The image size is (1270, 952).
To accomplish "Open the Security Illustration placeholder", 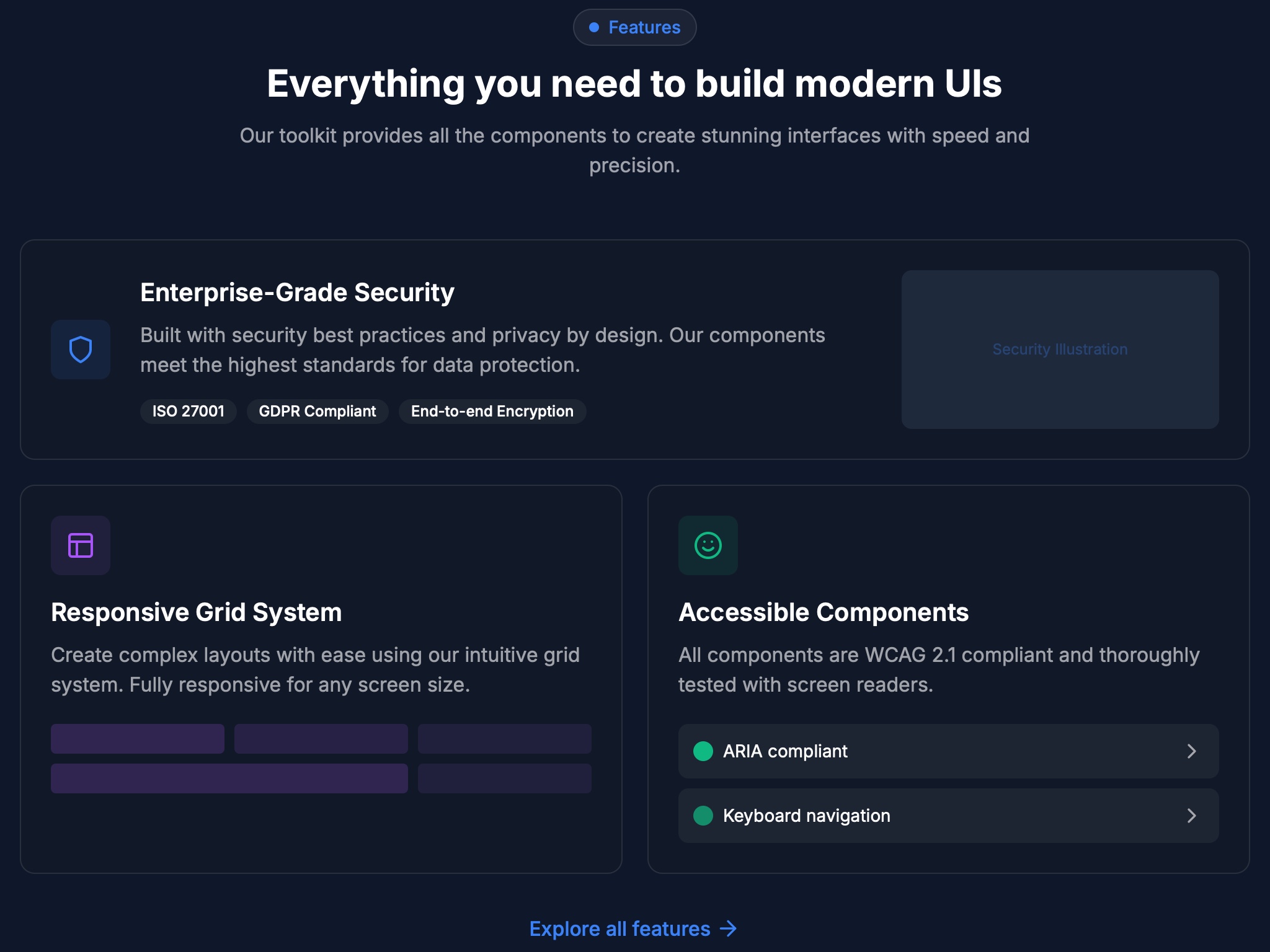I will [x=1060, y=349].
